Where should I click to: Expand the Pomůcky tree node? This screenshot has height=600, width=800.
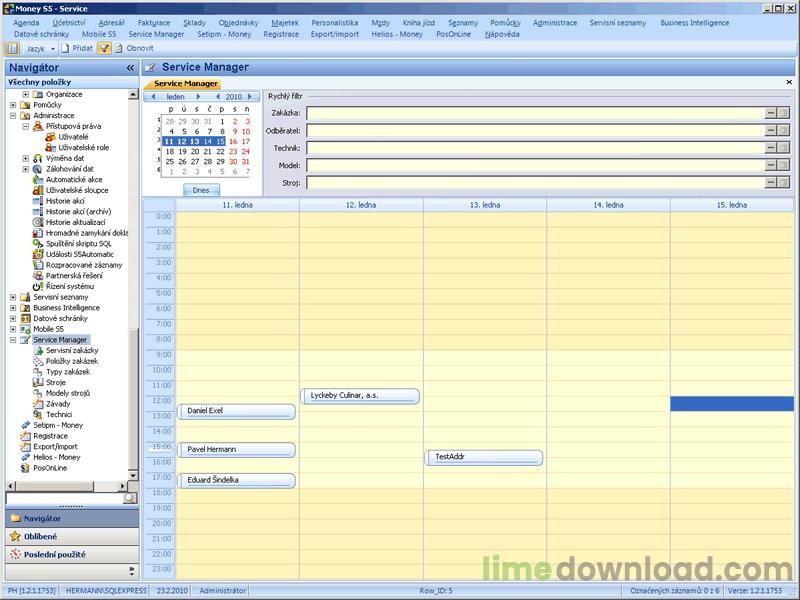point(13,105)
